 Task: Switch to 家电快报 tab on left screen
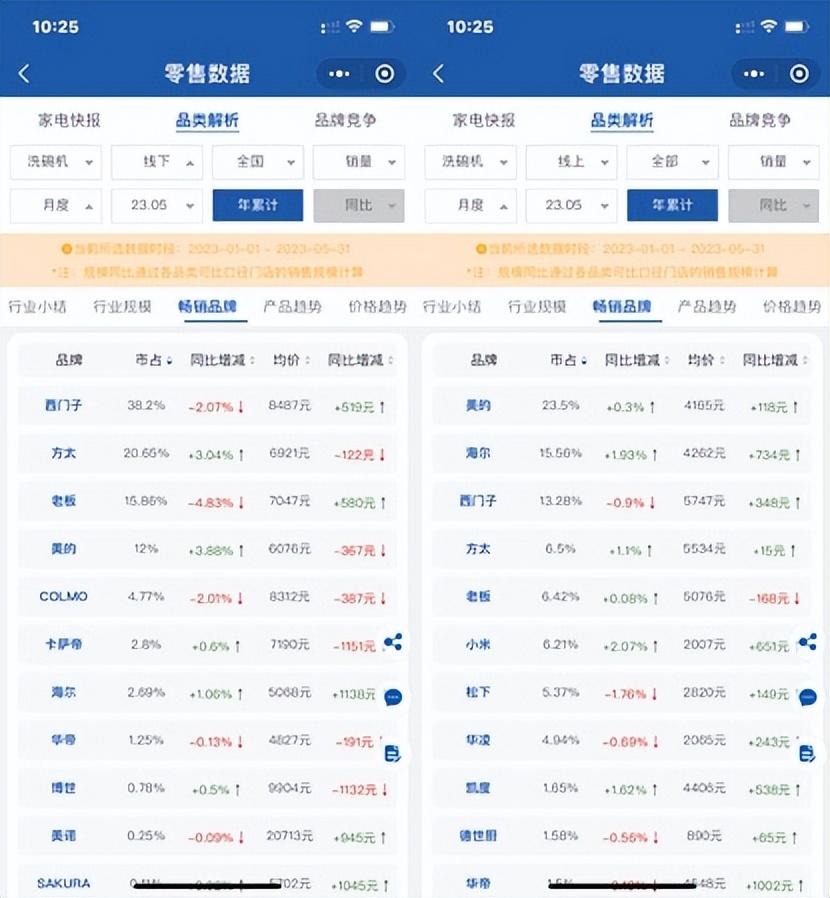69,120
